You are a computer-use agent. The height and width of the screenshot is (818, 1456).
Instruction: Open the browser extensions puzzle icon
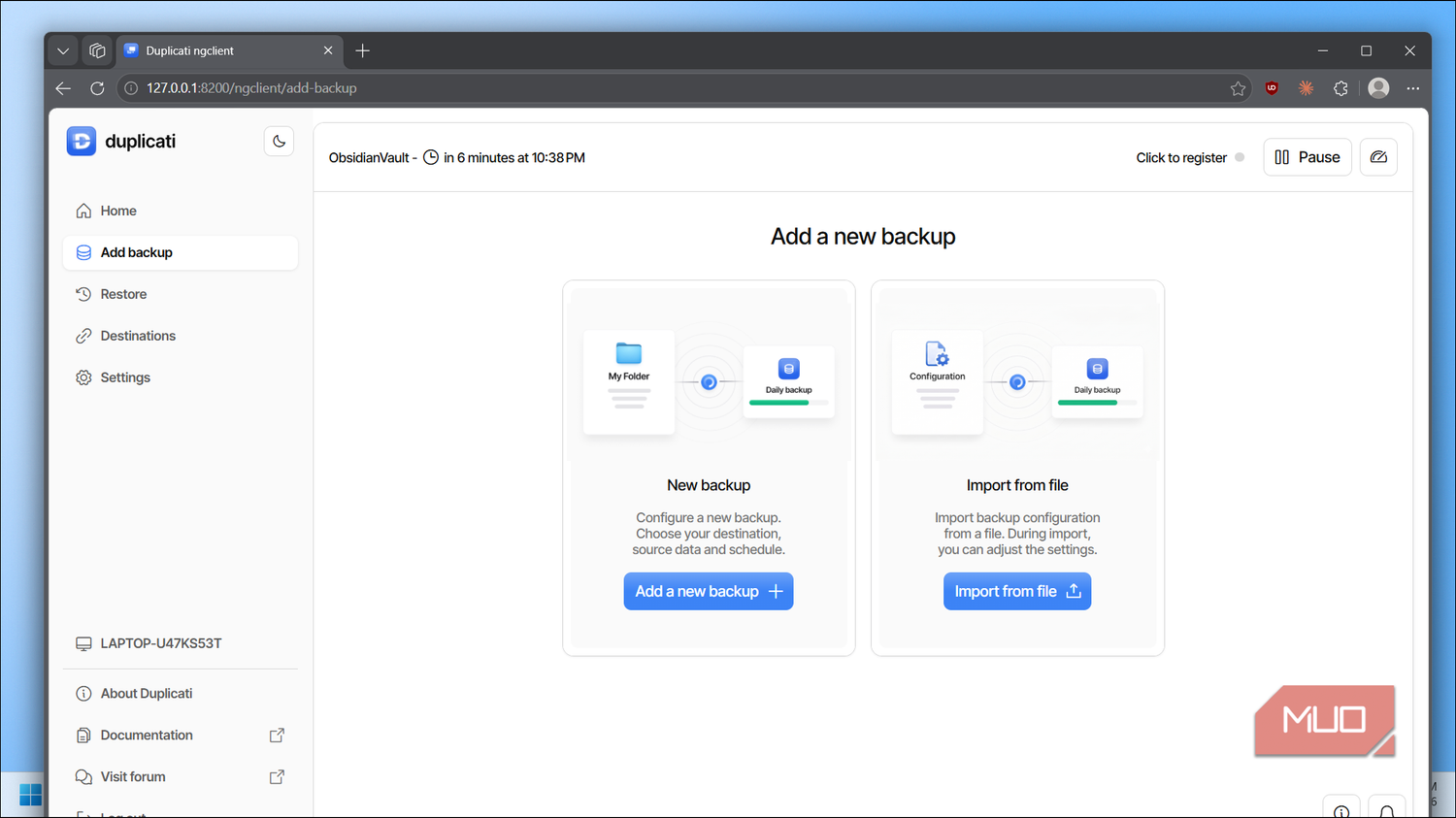pos(1340,88)
